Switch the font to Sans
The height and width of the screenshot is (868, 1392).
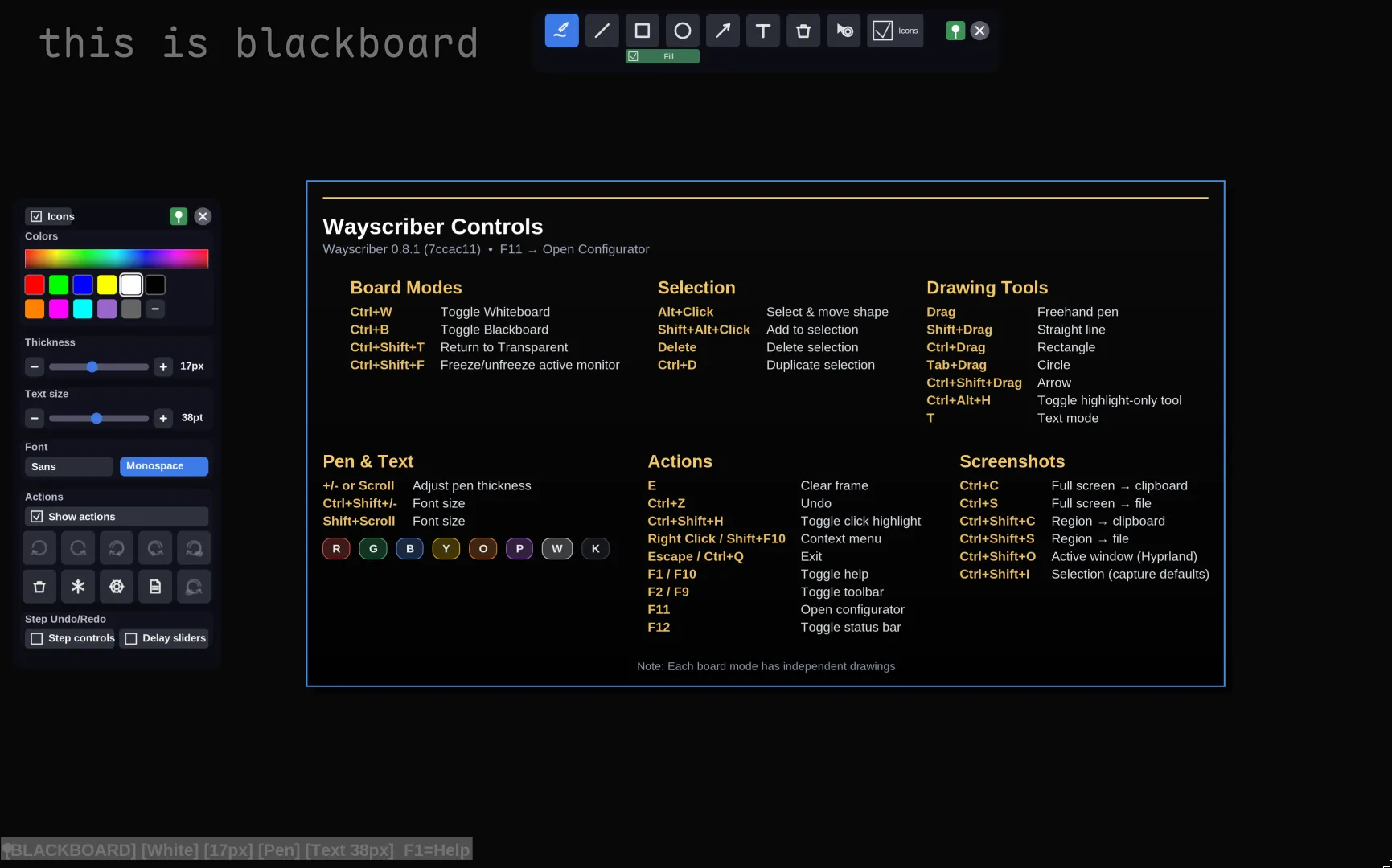68,466
